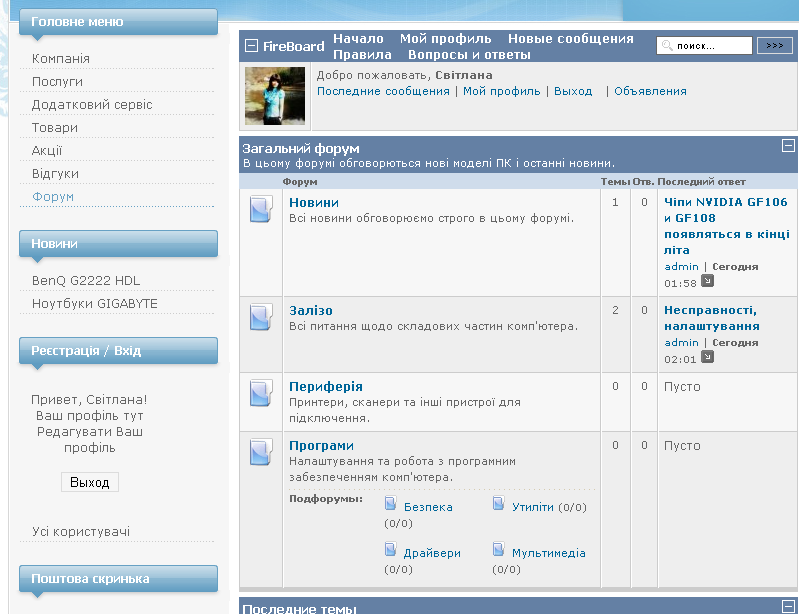Open the Периферія forum title
The image size is (799, 614).
click(326, 387)
